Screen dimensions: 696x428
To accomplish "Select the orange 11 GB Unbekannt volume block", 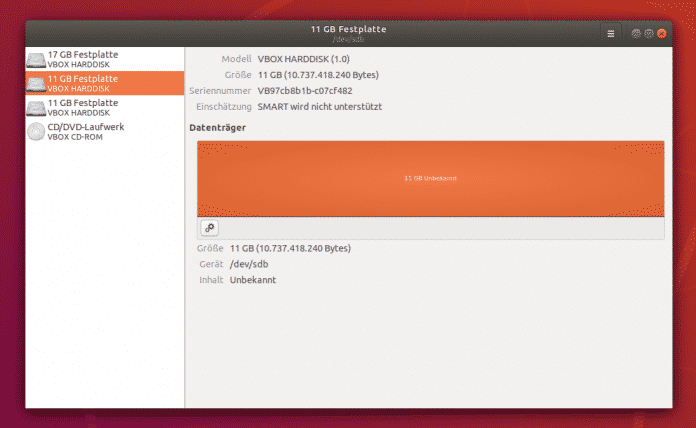I will pos(430,178).
